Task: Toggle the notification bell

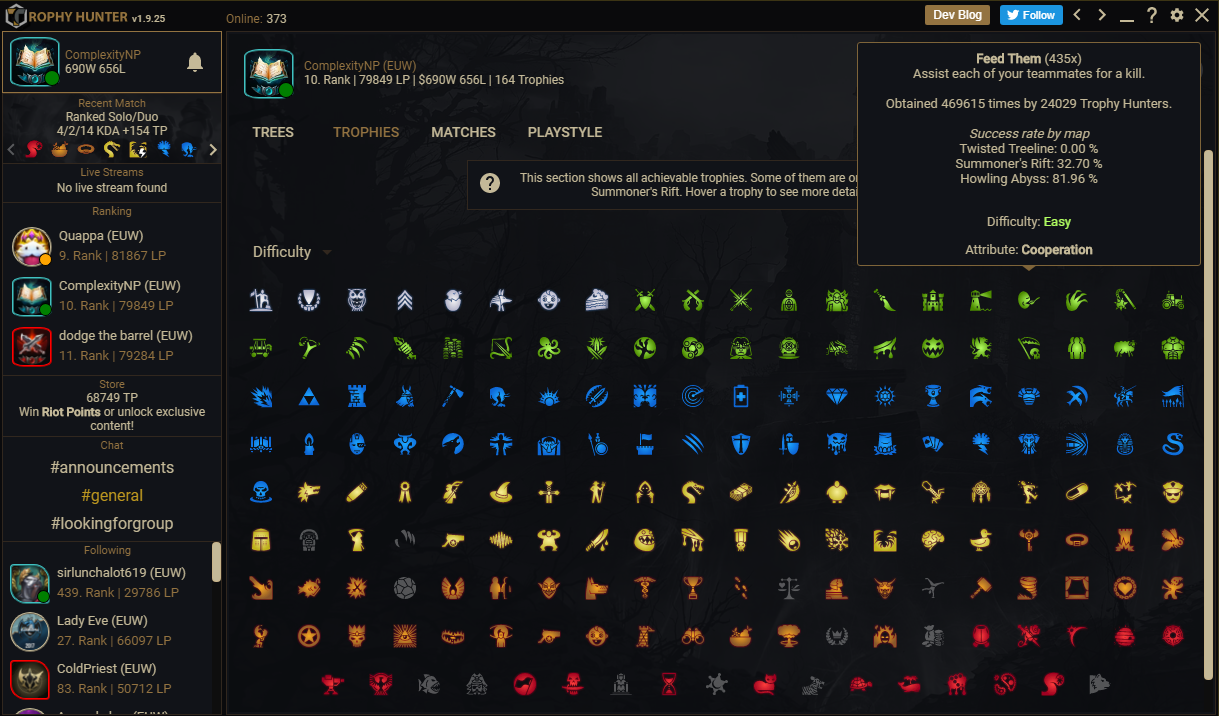Action: click(195, 62)
